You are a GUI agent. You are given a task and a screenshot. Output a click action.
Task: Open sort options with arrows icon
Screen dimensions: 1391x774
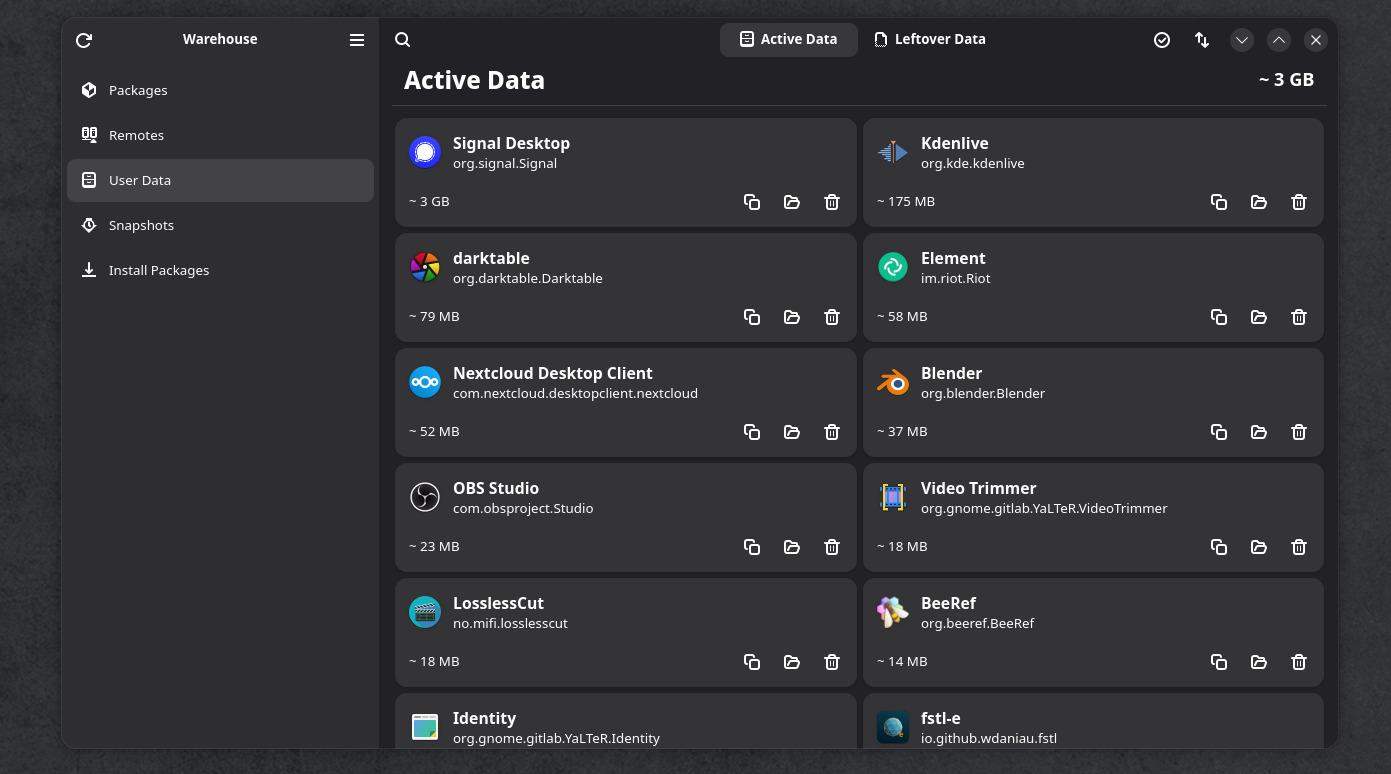(x=1202, y=40)
